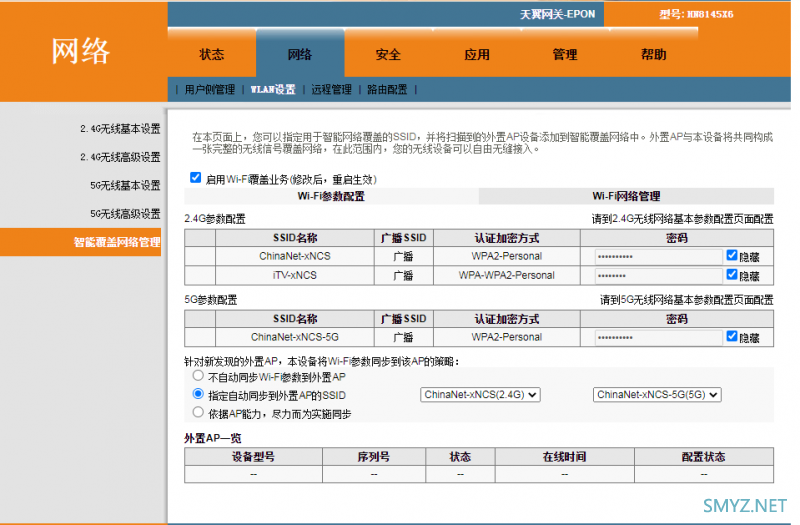Click 型号 model label in header
The height and width of the screenshot is (525, 800).
coord(696,14)
